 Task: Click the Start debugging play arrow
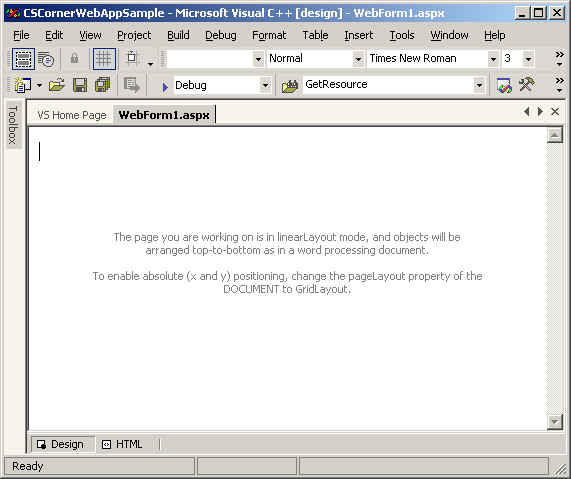165,87
